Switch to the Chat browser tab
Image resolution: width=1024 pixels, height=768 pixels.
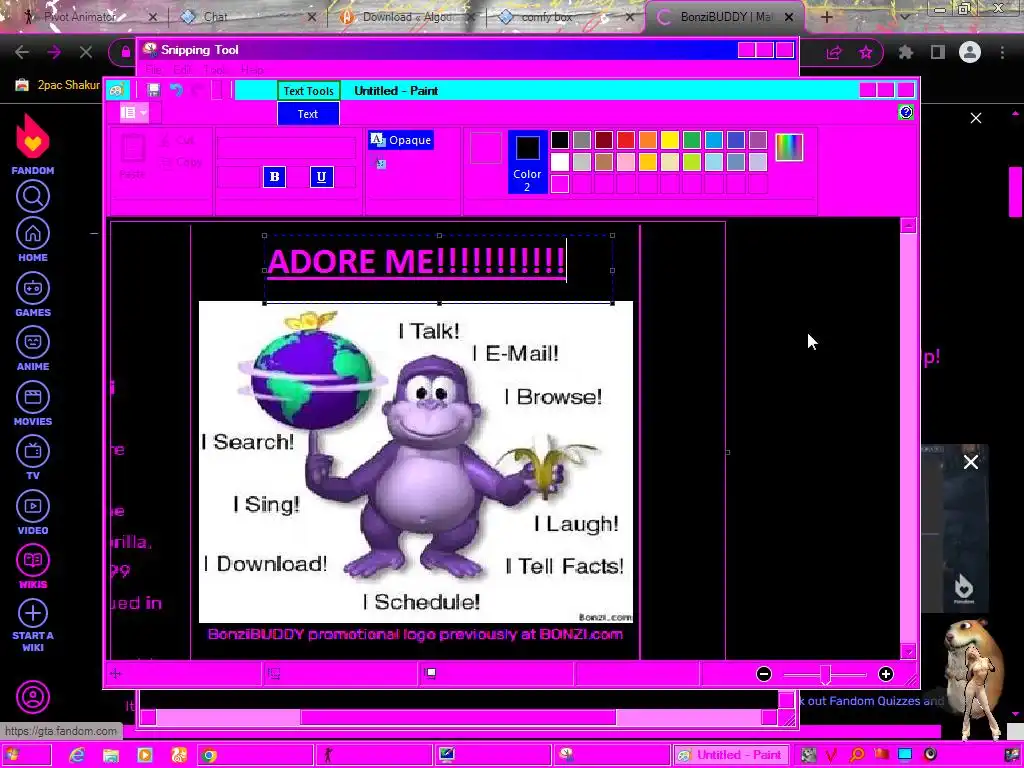click(248, 17)
